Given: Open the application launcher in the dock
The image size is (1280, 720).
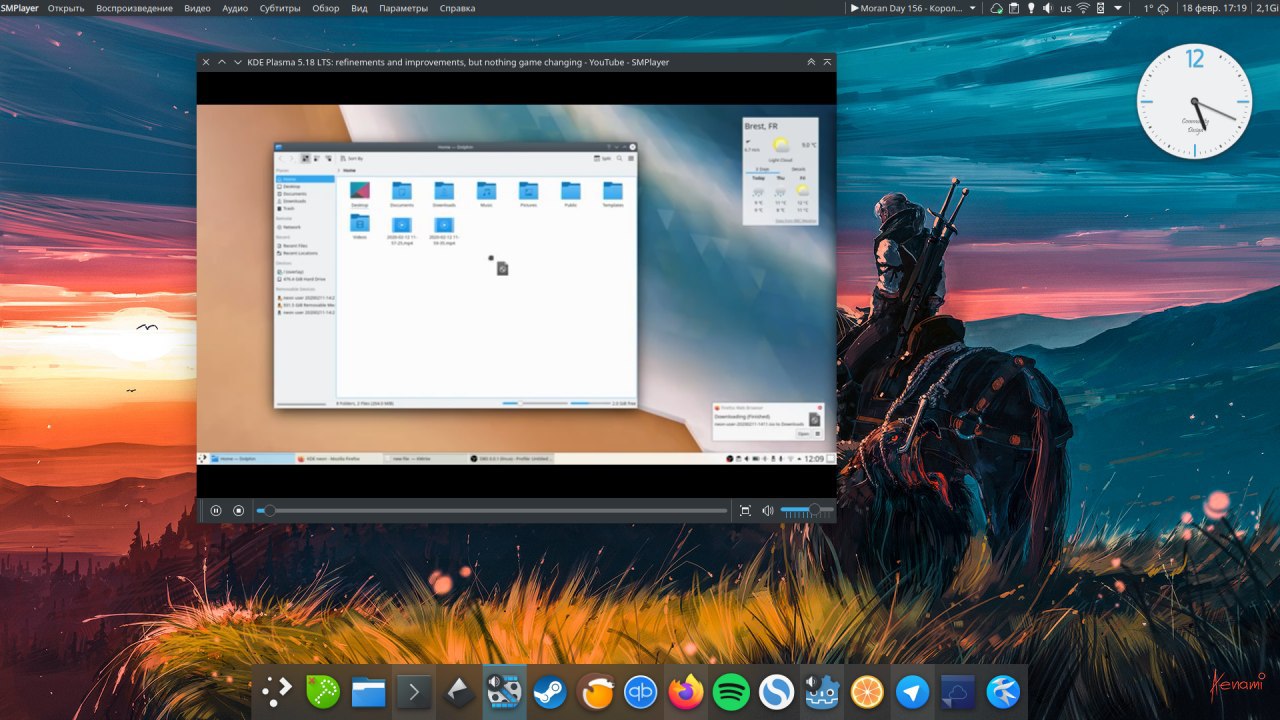Looking at the screenshot, I should (x=276, y=692).
